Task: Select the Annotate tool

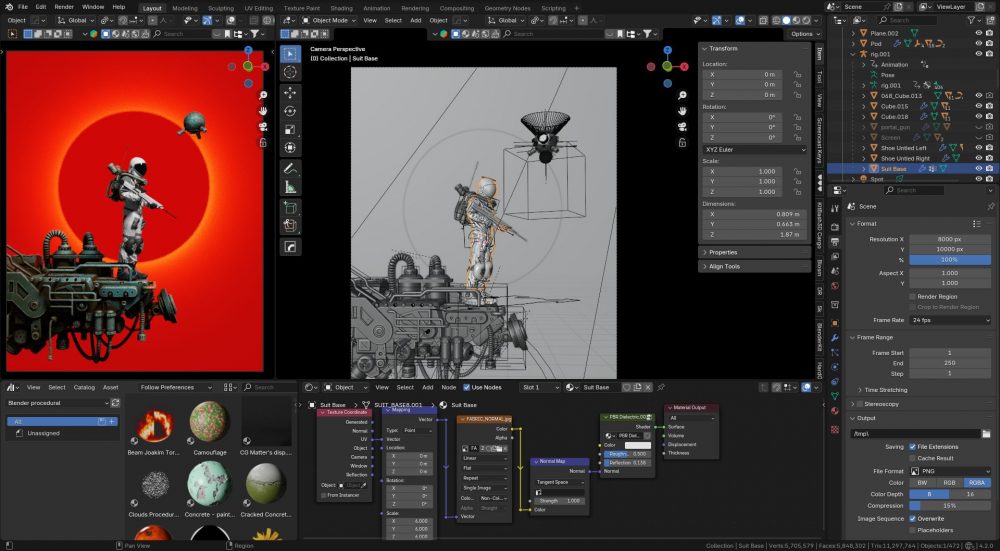Action: pyautogui.click(x=290, y=167)
